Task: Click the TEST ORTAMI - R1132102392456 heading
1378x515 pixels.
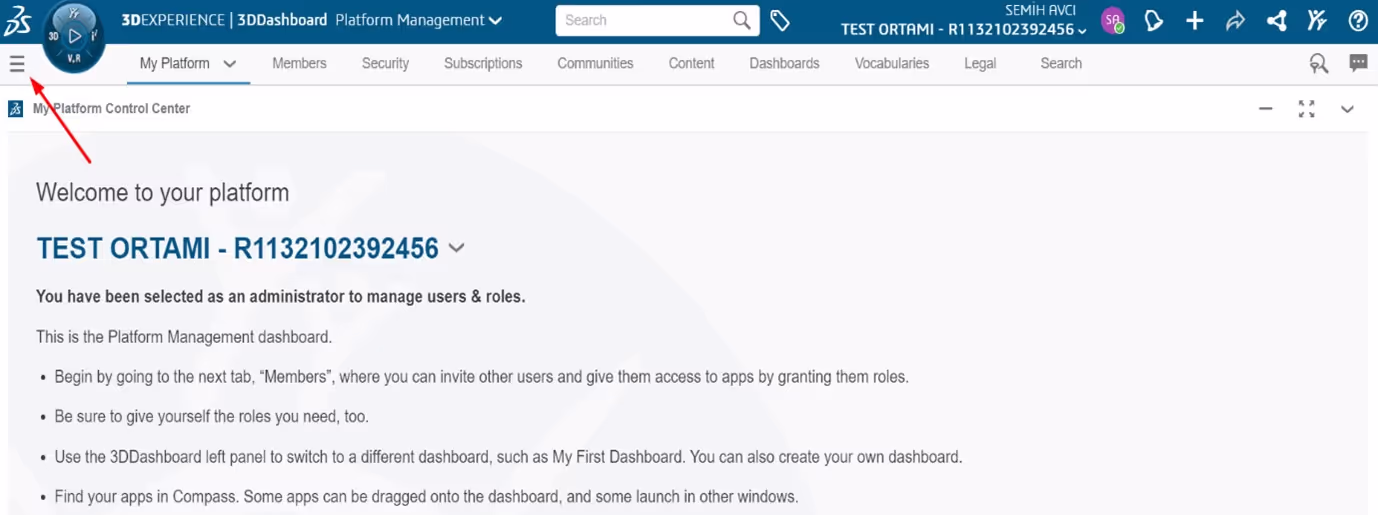Action: tap(237, 248)
